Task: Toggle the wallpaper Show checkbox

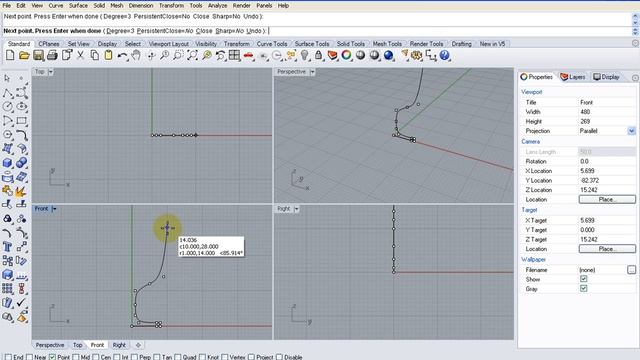Action: (x=584, y=279)
